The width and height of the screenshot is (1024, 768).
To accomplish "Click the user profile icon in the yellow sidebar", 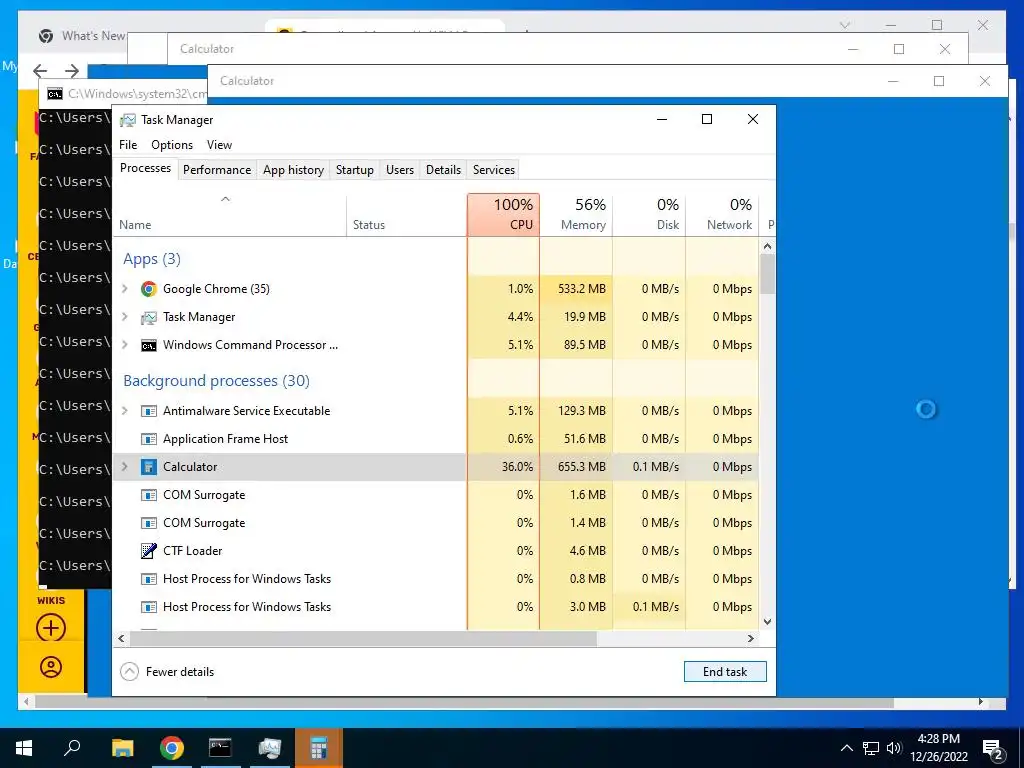I will click(51, 667).
